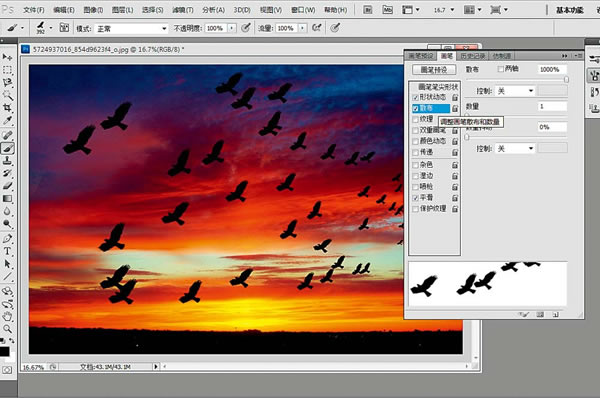This screenshot has height=398, width=600.
Task: Select the Eyedropper tool
Action: [7, 120]
